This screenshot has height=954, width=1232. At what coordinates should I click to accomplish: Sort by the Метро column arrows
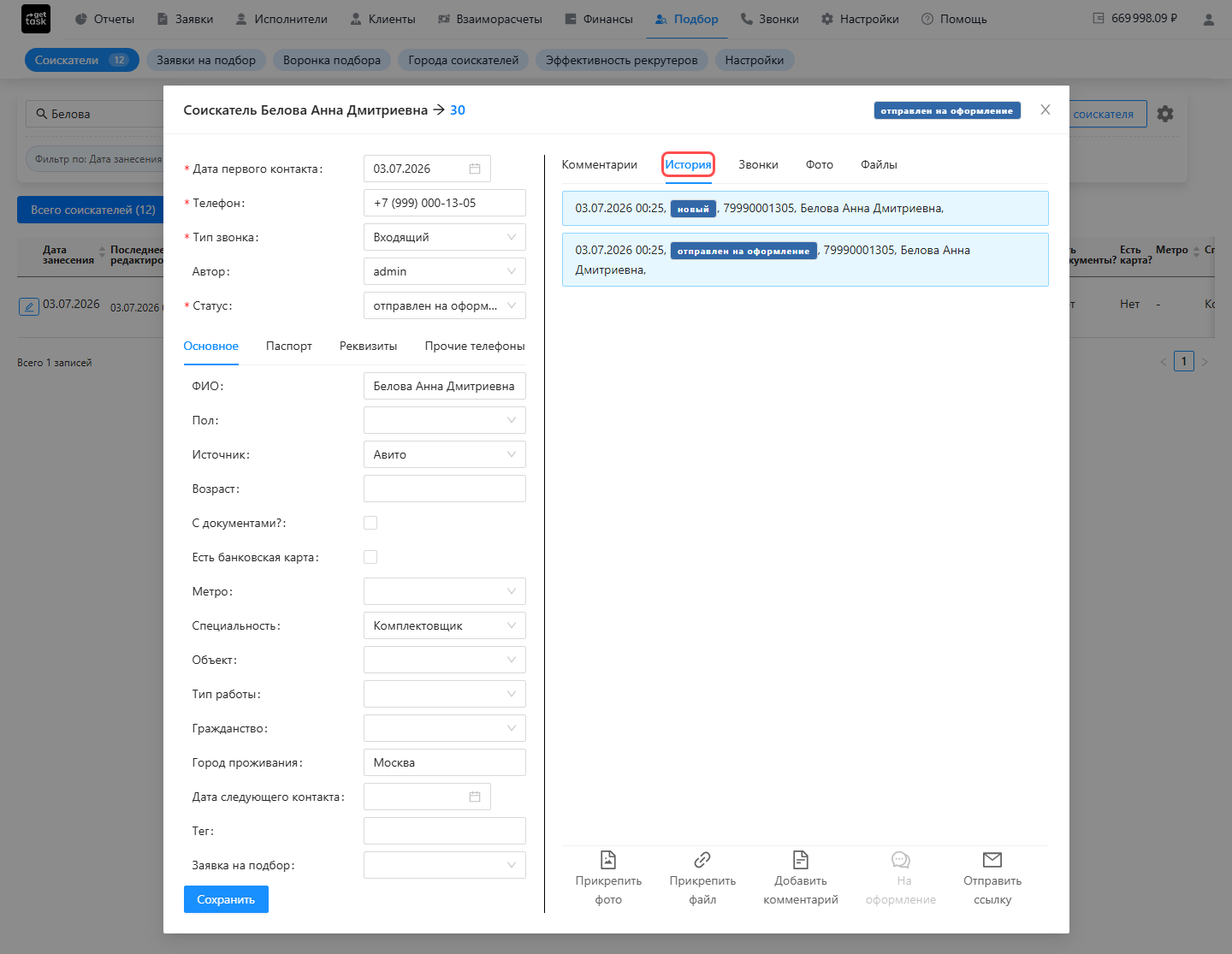[1196, 251]
